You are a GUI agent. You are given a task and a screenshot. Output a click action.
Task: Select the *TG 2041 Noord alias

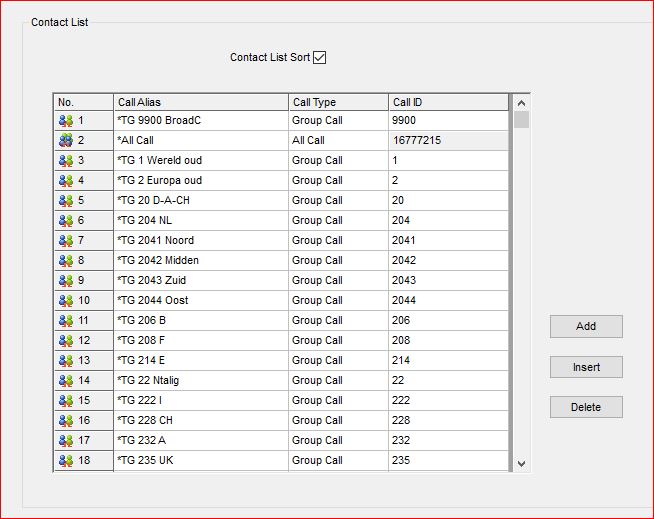(201, 241)
